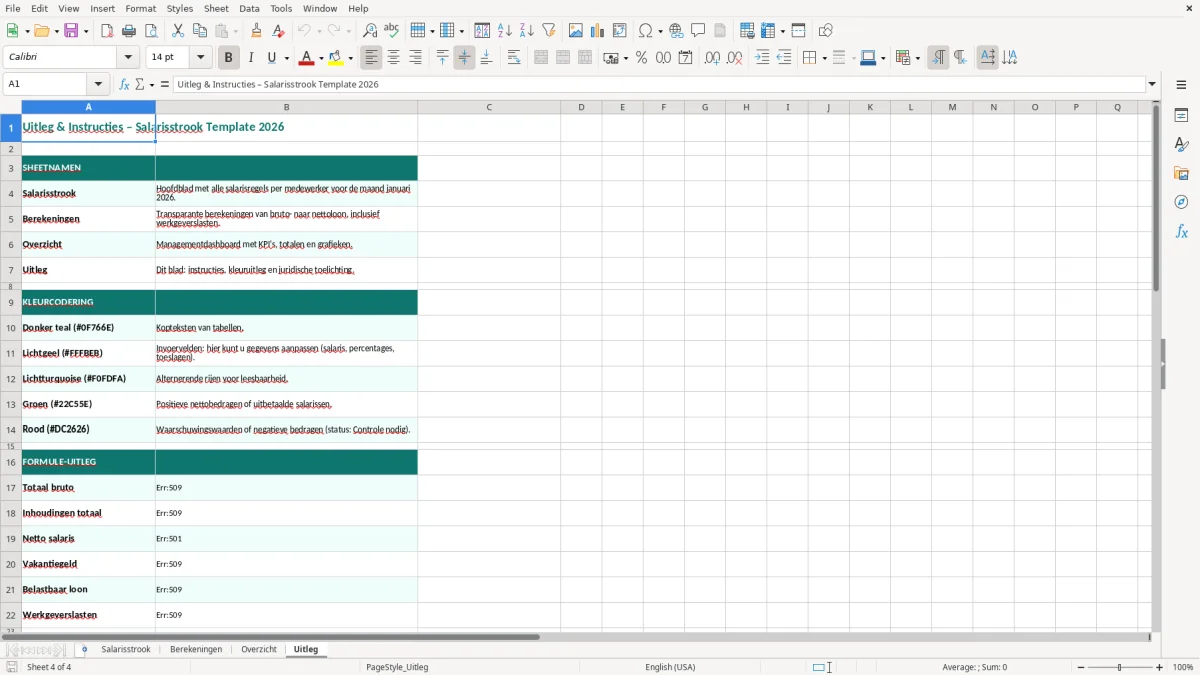Screen dimensions: 1200x675
Task: Open the Format menu
Action: point(141,8)
